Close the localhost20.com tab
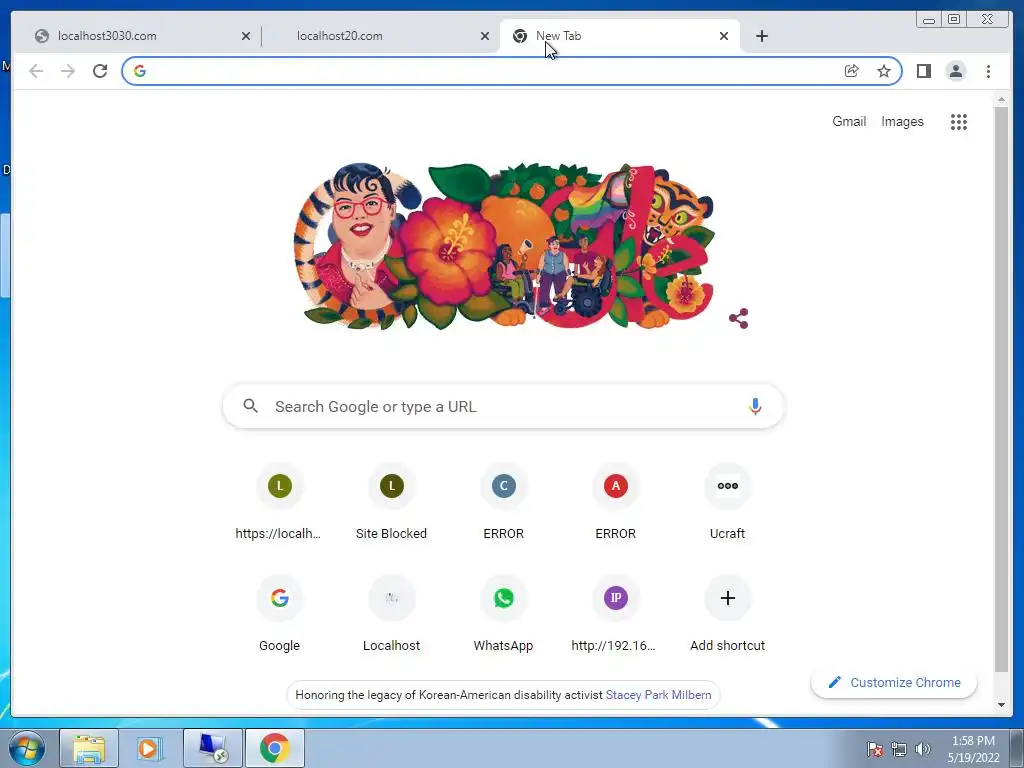Viewport: 1024px width, 768px height. [485, 36]
